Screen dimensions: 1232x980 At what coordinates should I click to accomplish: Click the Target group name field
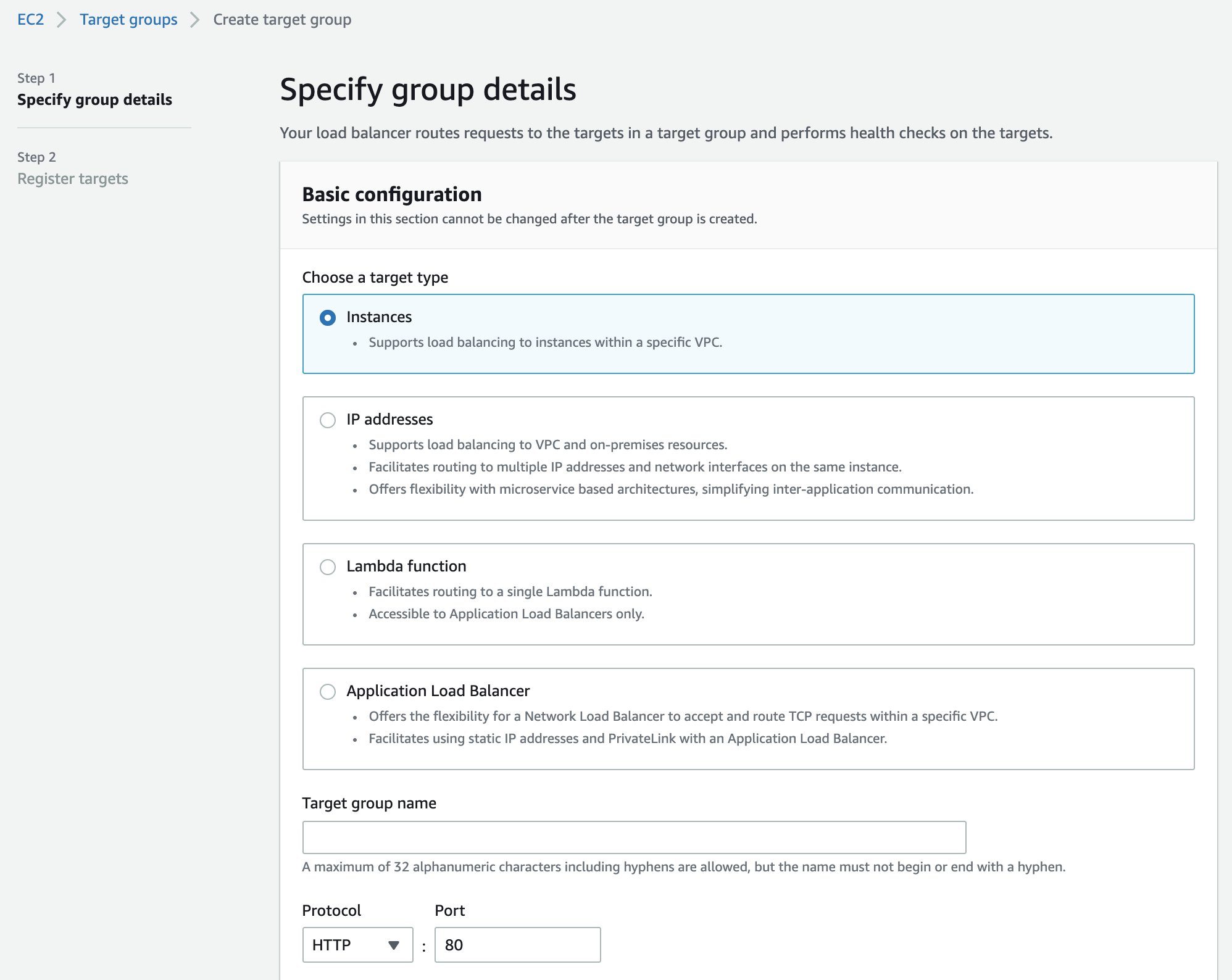click(x=634, y=837)
